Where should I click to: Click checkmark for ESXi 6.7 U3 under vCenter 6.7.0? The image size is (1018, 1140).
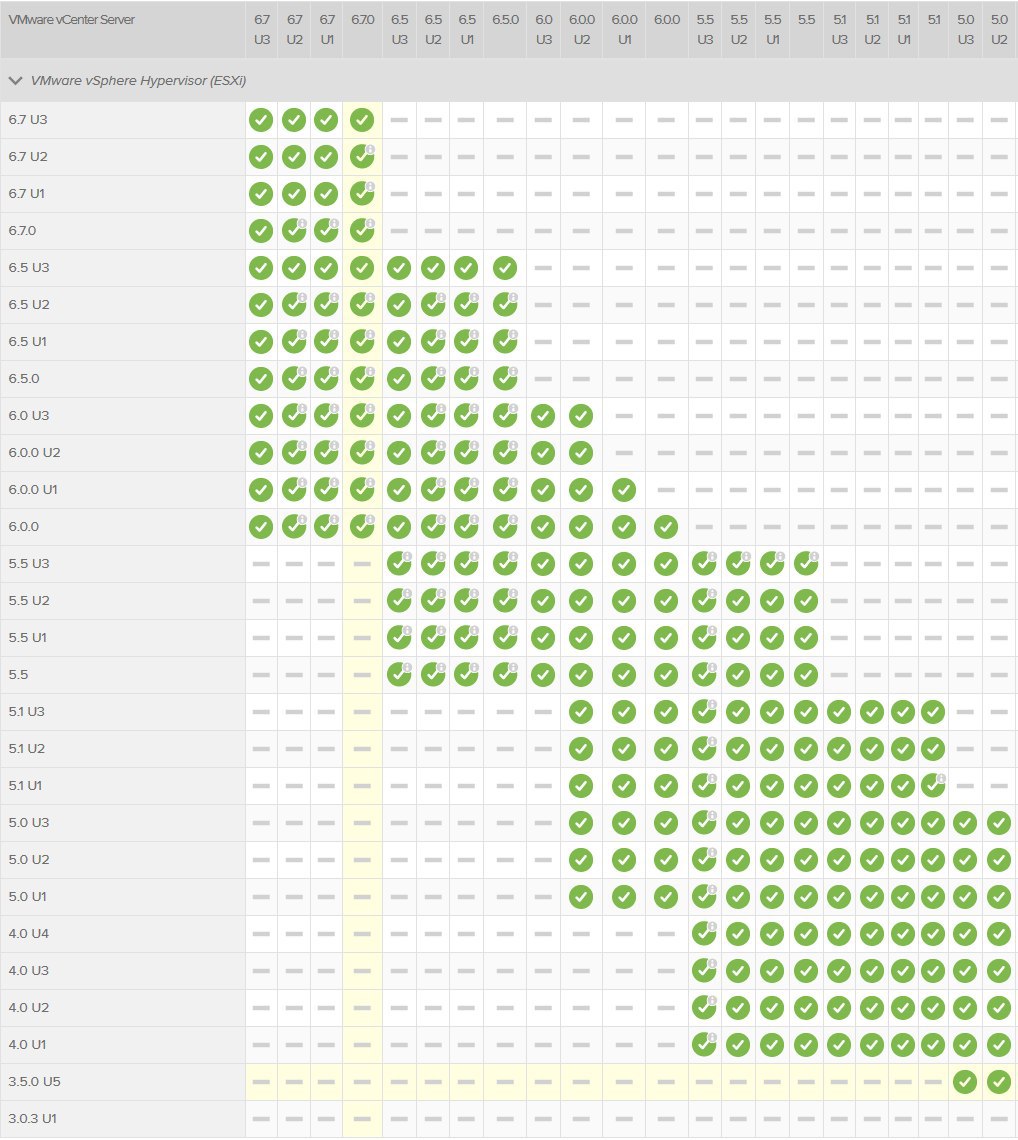pos(362,120)
